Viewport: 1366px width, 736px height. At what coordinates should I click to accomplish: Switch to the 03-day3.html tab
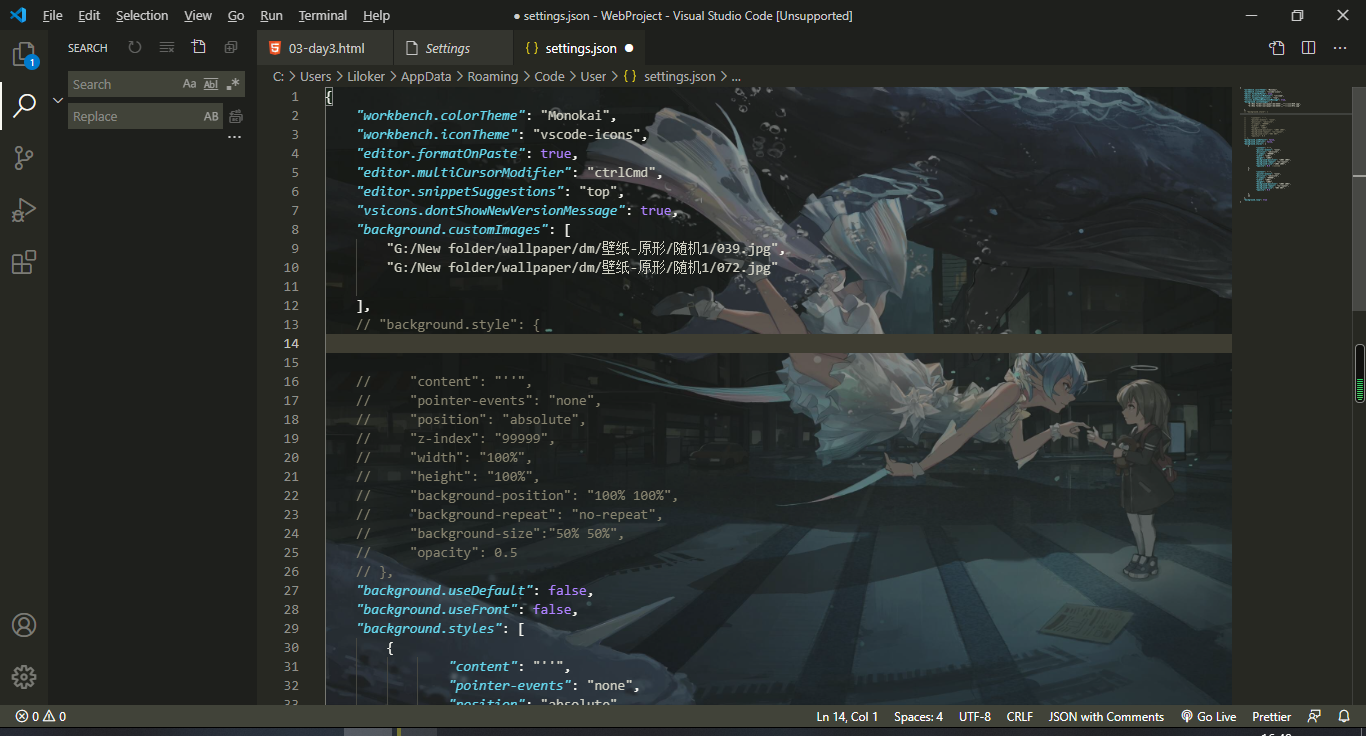325,48
